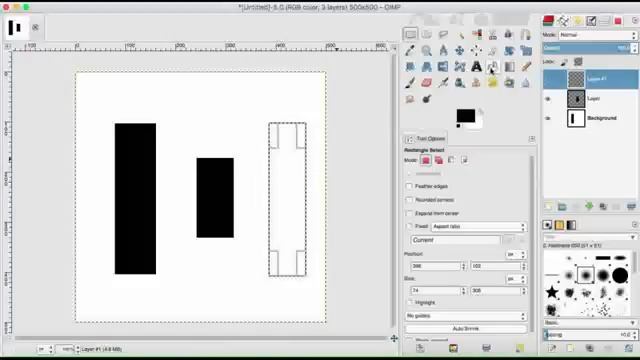Select the Fuzzy Select wand tool

(x=460, y=34)
